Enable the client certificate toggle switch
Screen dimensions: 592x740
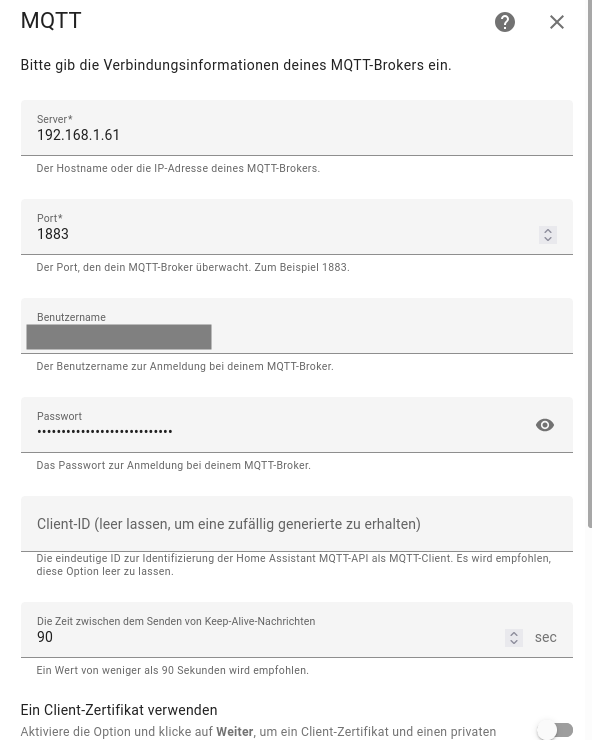(555, 730)
